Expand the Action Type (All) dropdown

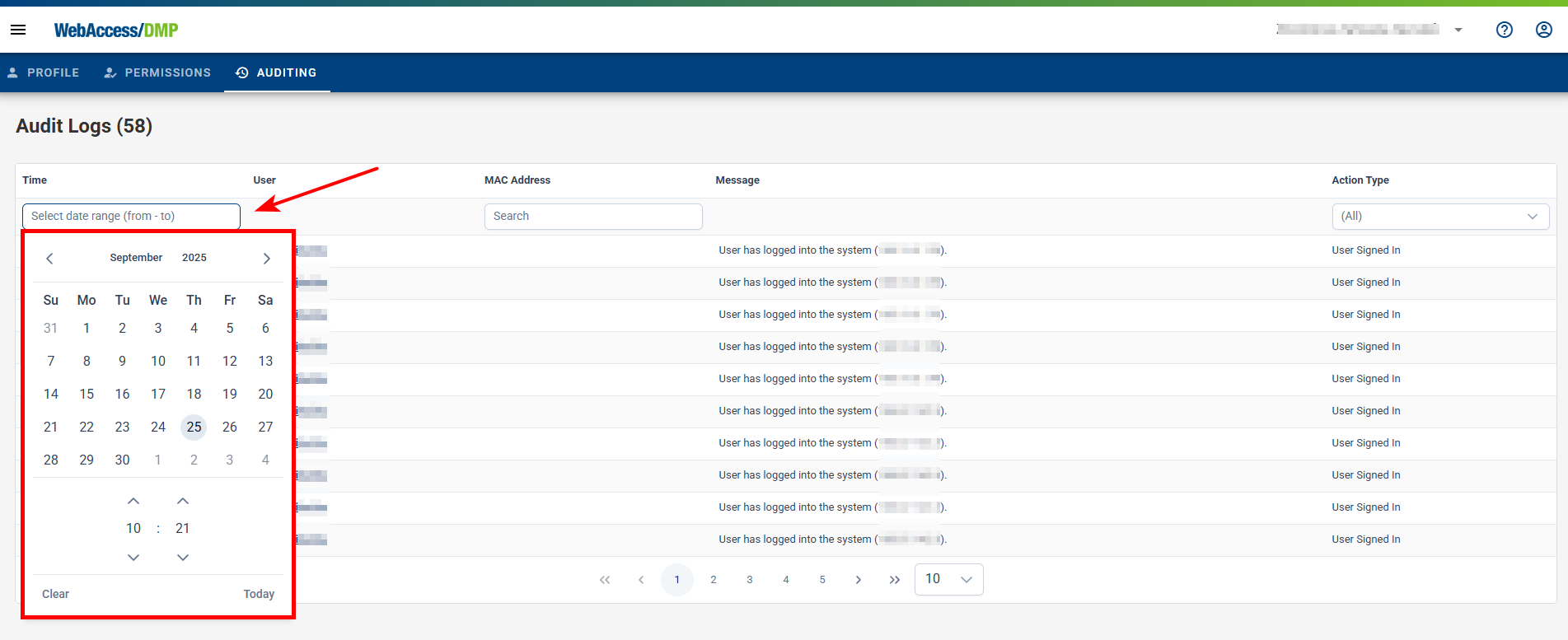(x=1439, y=217)
